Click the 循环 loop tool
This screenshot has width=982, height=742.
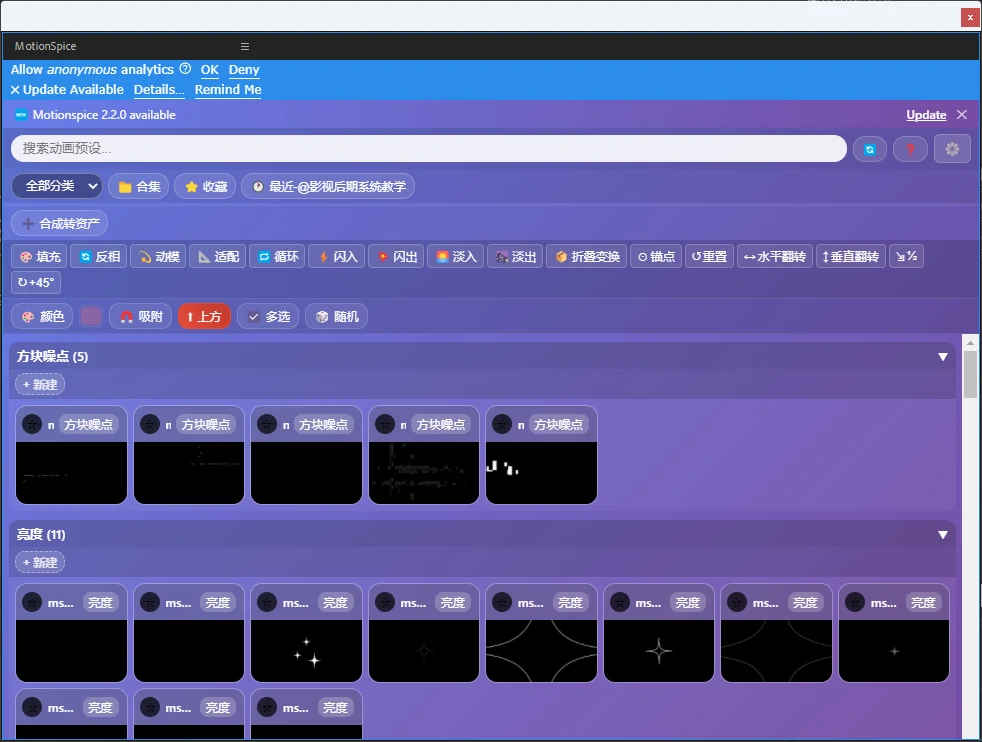click(x=277, y=257)
